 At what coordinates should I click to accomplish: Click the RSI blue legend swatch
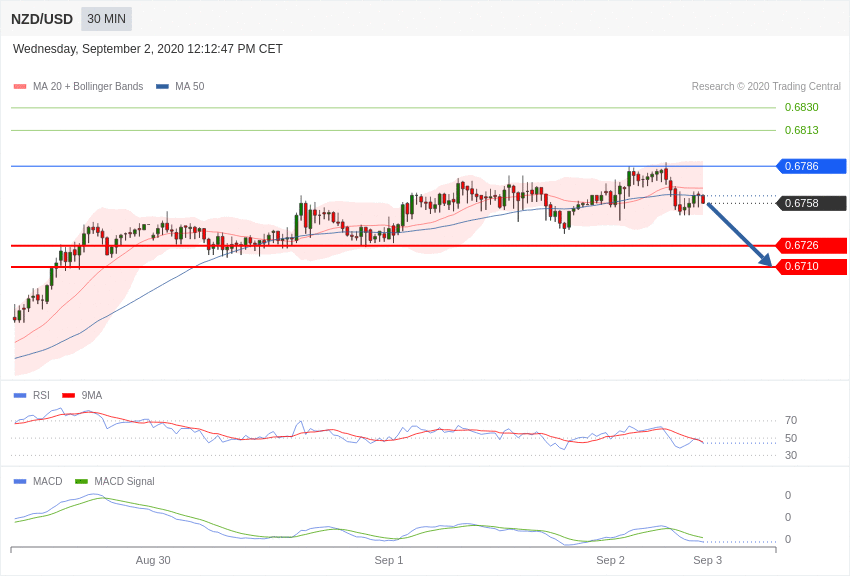pyautogui.click(x=20, y=396)
